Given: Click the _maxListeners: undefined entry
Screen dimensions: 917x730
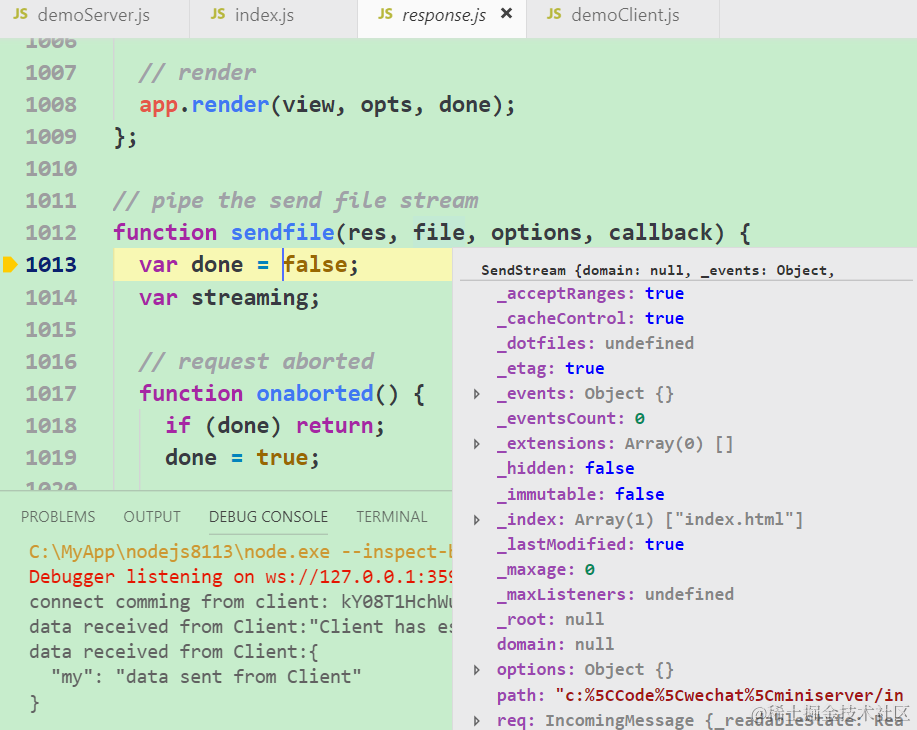Looking at the screenshot, I should pyautogui.click(x=615, y=595).
